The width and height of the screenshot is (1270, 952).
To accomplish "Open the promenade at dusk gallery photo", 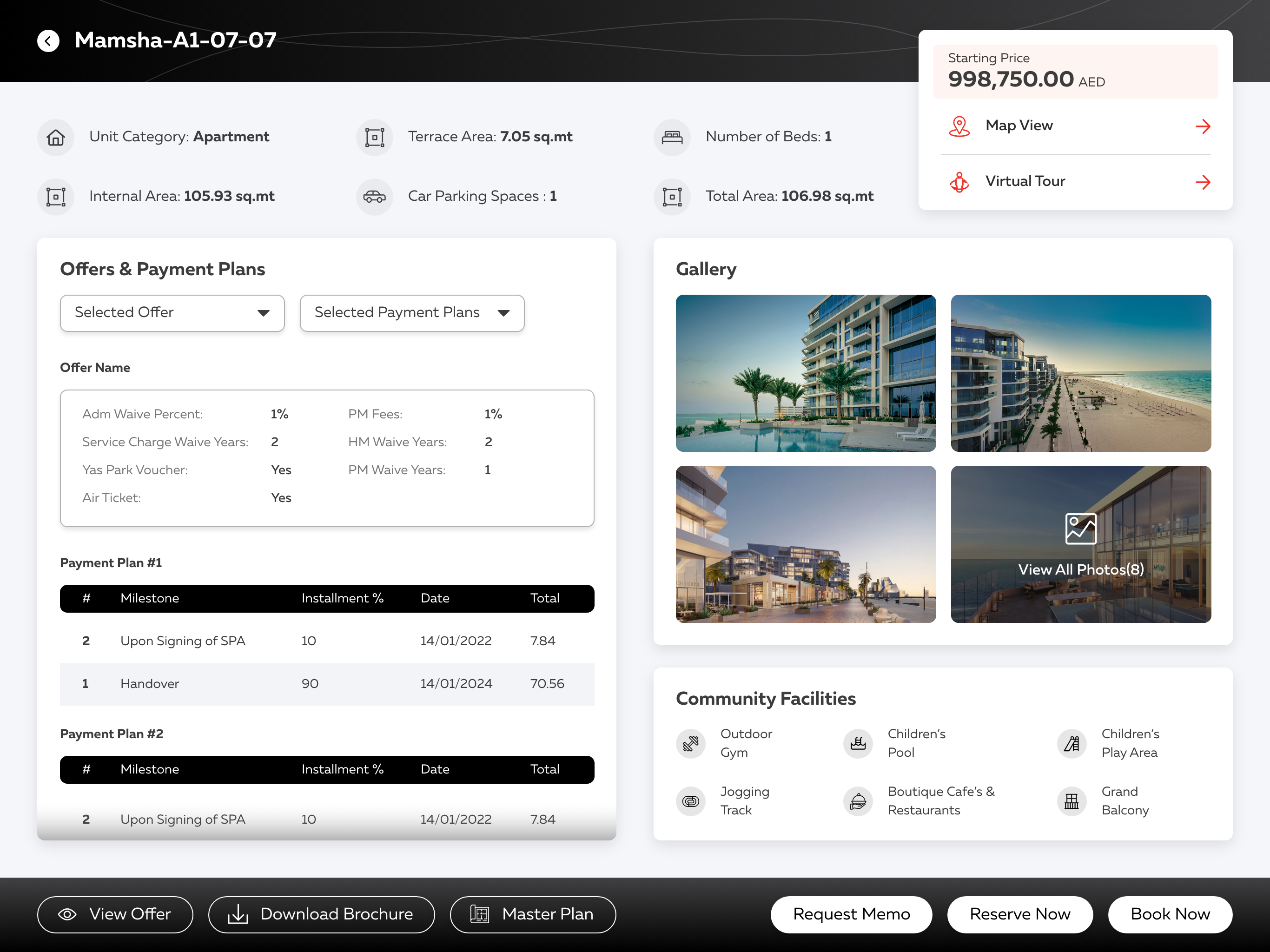I will click(806, 544).
